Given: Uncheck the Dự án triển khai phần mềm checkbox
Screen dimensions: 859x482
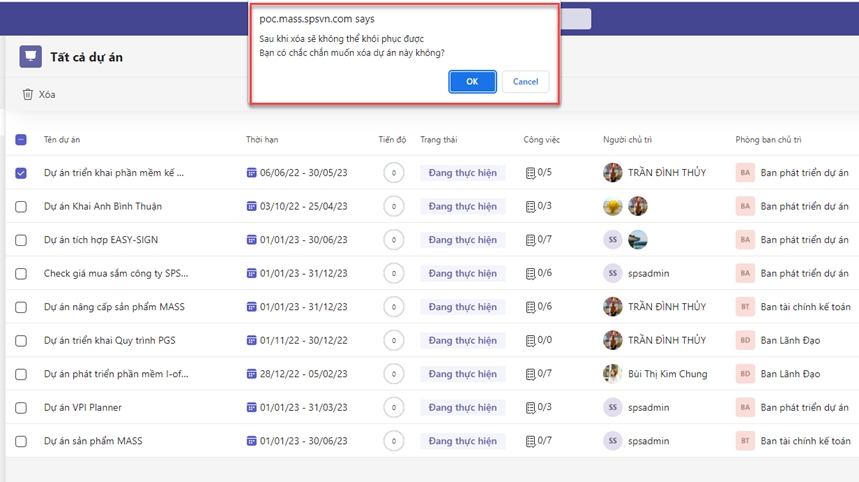Looking at the screenshot, I should click(x=21, y=173).
